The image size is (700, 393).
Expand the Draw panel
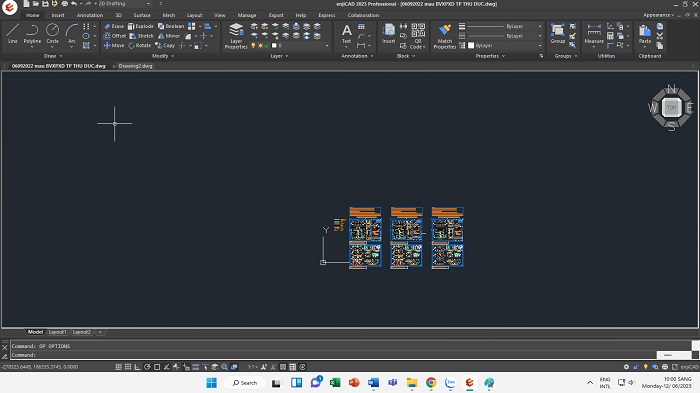point(53,56)
